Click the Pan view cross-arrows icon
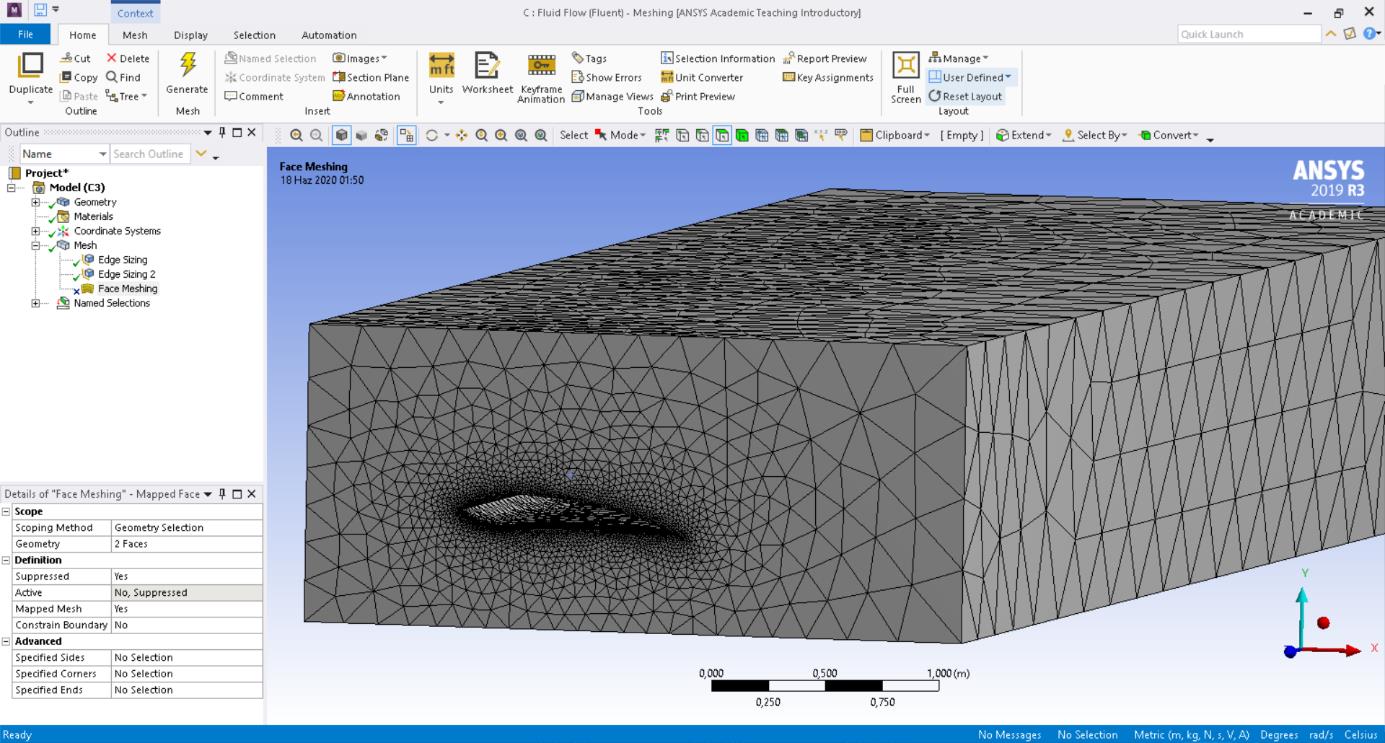The image size is (1385, 743). pyautogui.click(x=461, y=135)
